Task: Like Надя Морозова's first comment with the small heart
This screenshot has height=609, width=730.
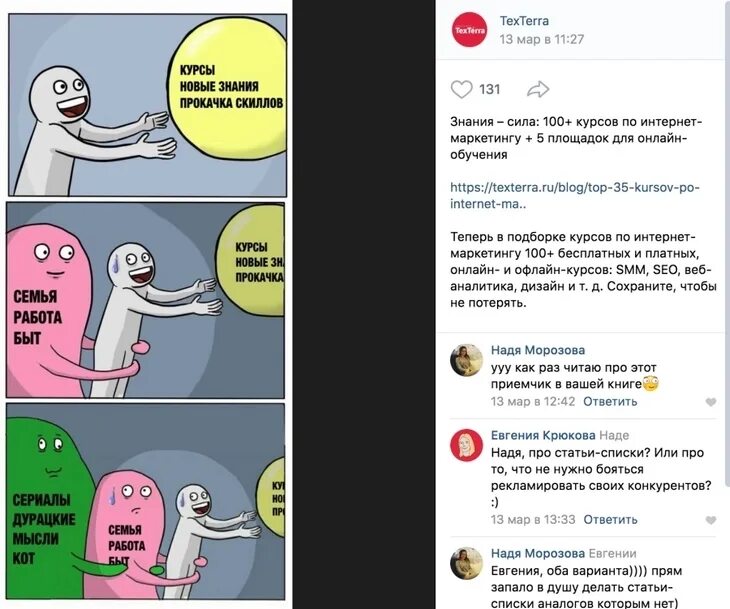Action: [710, 402]
